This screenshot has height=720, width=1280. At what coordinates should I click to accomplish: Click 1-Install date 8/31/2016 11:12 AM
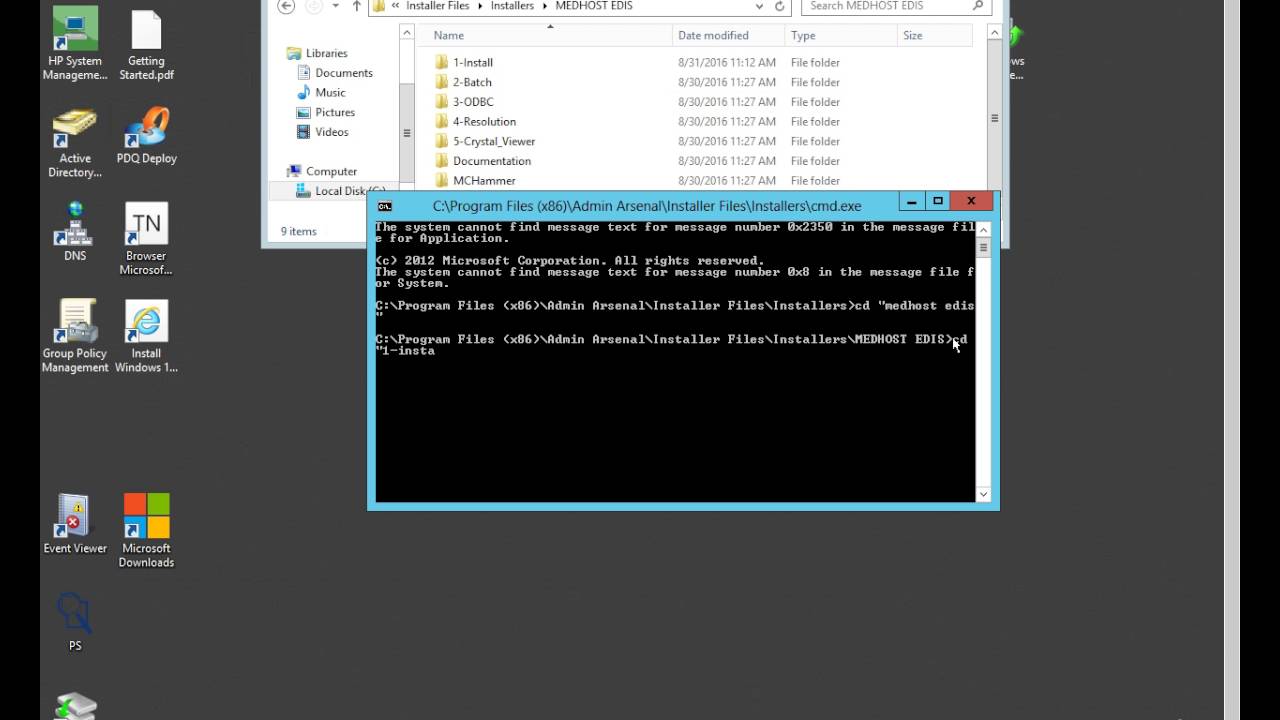[x=727, y=62]
